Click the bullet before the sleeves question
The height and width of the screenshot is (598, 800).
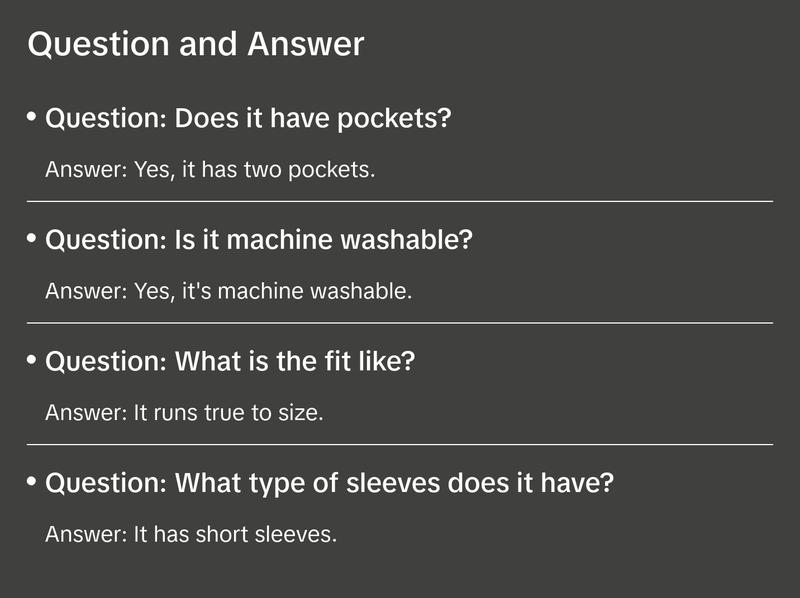click(32, 482)
